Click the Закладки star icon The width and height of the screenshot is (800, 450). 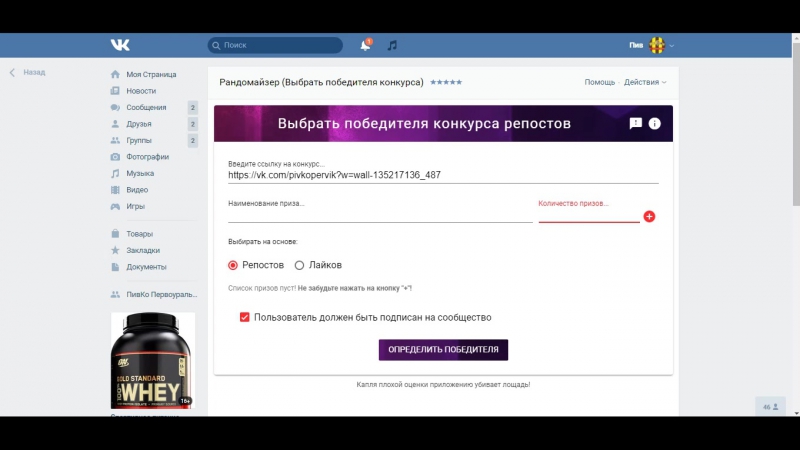pyautogui.click(x=115, y=250)
